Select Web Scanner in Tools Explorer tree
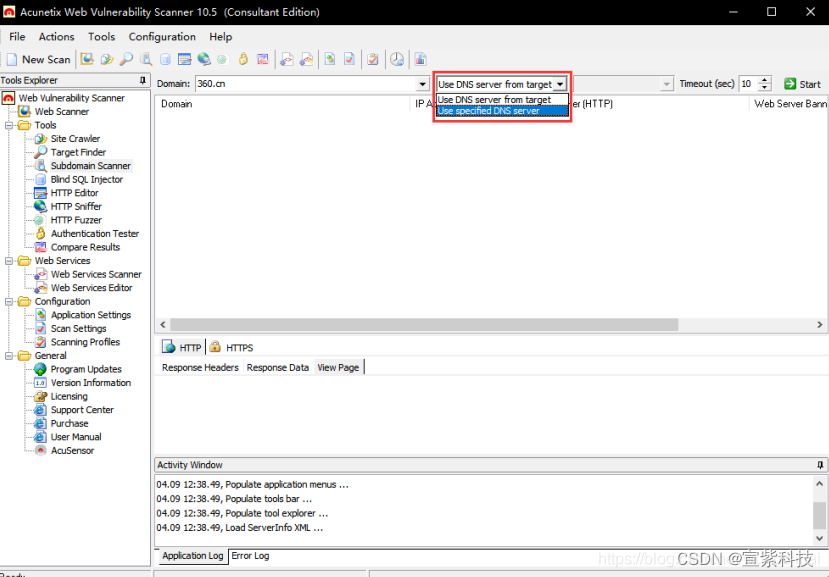 [x=62, y=112]
